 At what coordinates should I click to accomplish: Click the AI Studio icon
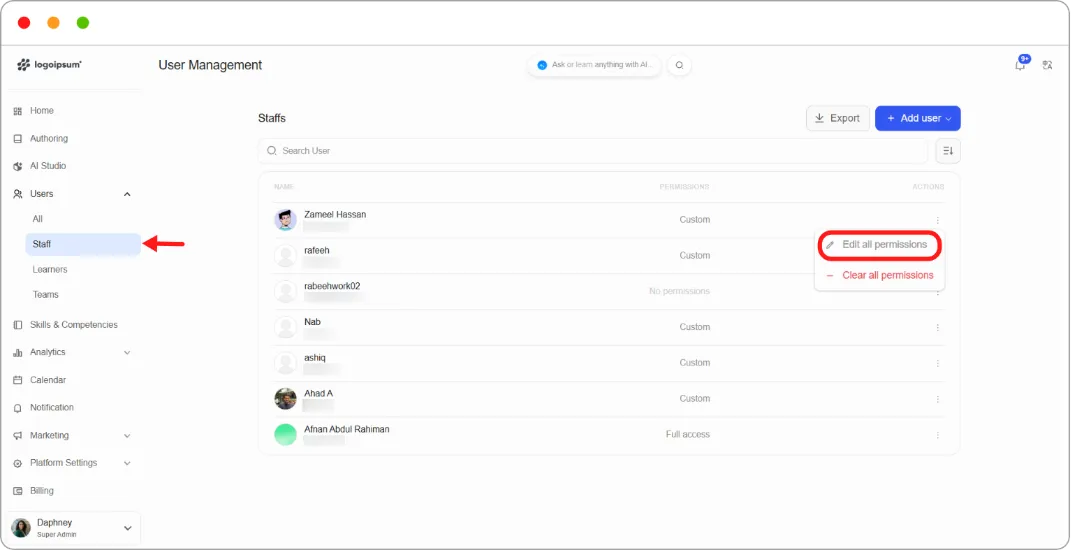[18, 167]
